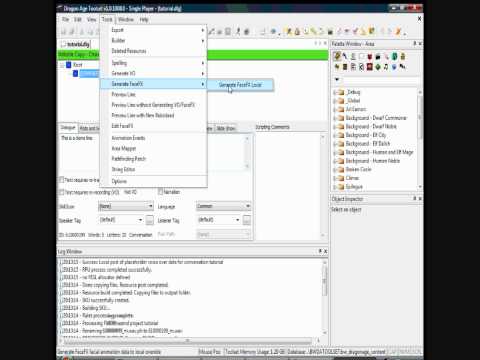The image size is (480, 360).
Task: Open String Editor from Tools menu
Action: pos(154,169)
